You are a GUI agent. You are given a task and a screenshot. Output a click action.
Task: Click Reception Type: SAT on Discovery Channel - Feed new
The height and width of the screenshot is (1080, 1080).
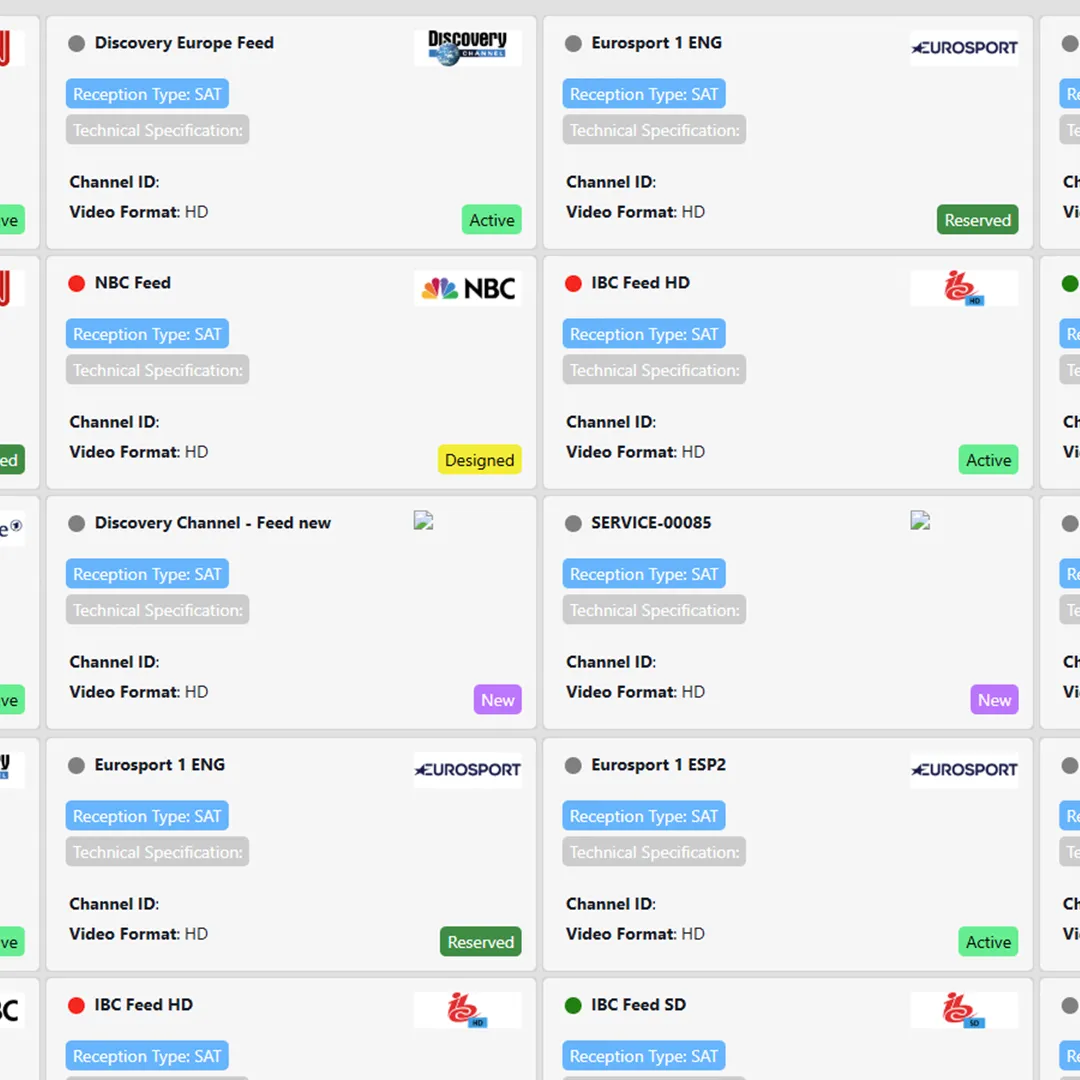tap(147, 574)
